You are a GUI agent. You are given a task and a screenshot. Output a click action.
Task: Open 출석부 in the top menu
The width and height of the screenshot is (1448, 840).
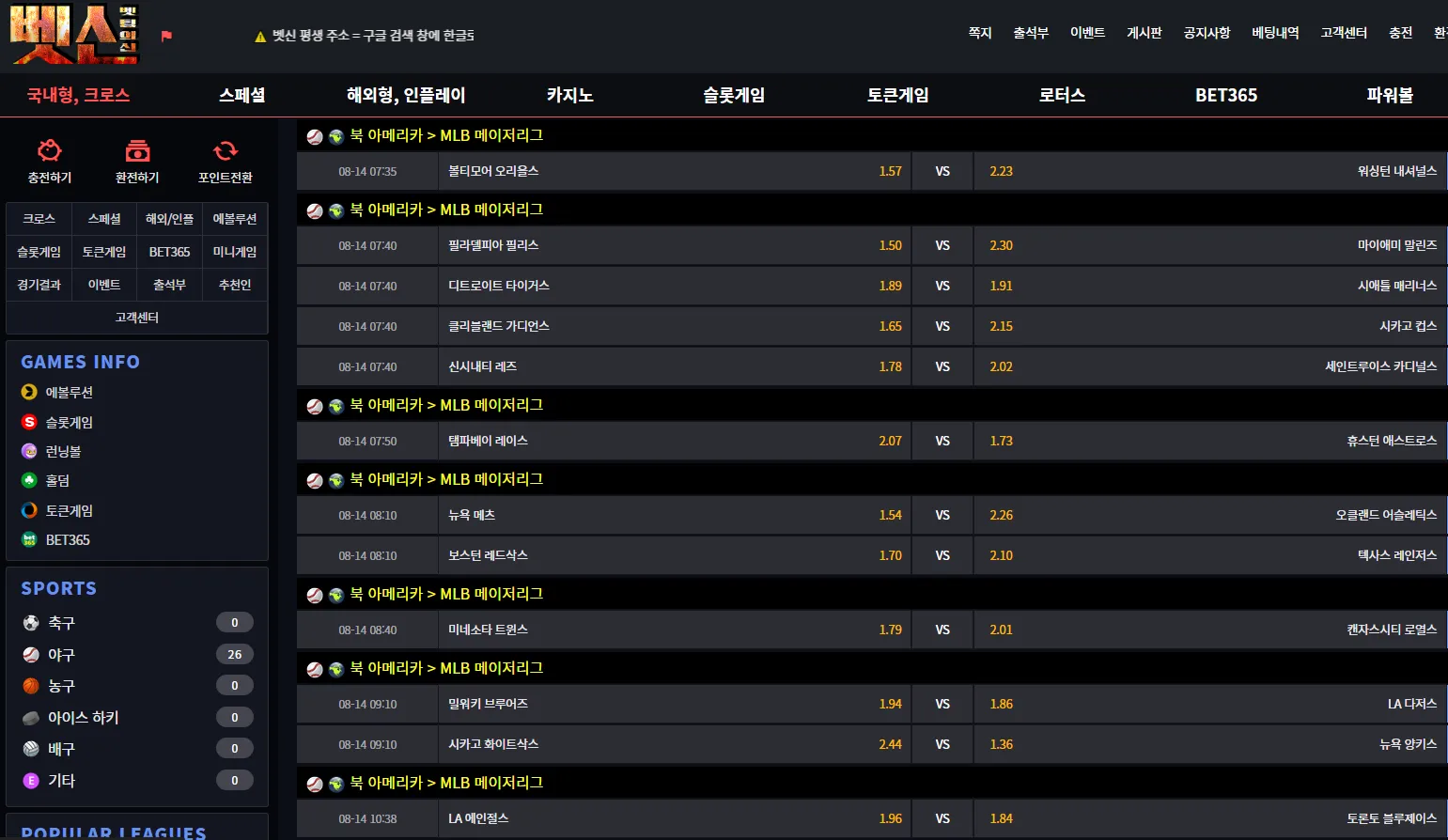[1031, 33]
